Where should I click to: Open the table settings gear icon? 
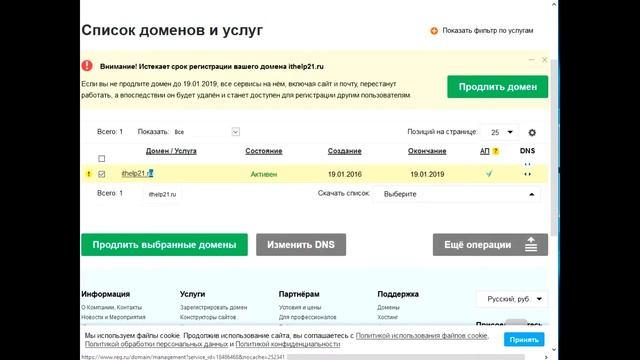[x=532, y=133]
